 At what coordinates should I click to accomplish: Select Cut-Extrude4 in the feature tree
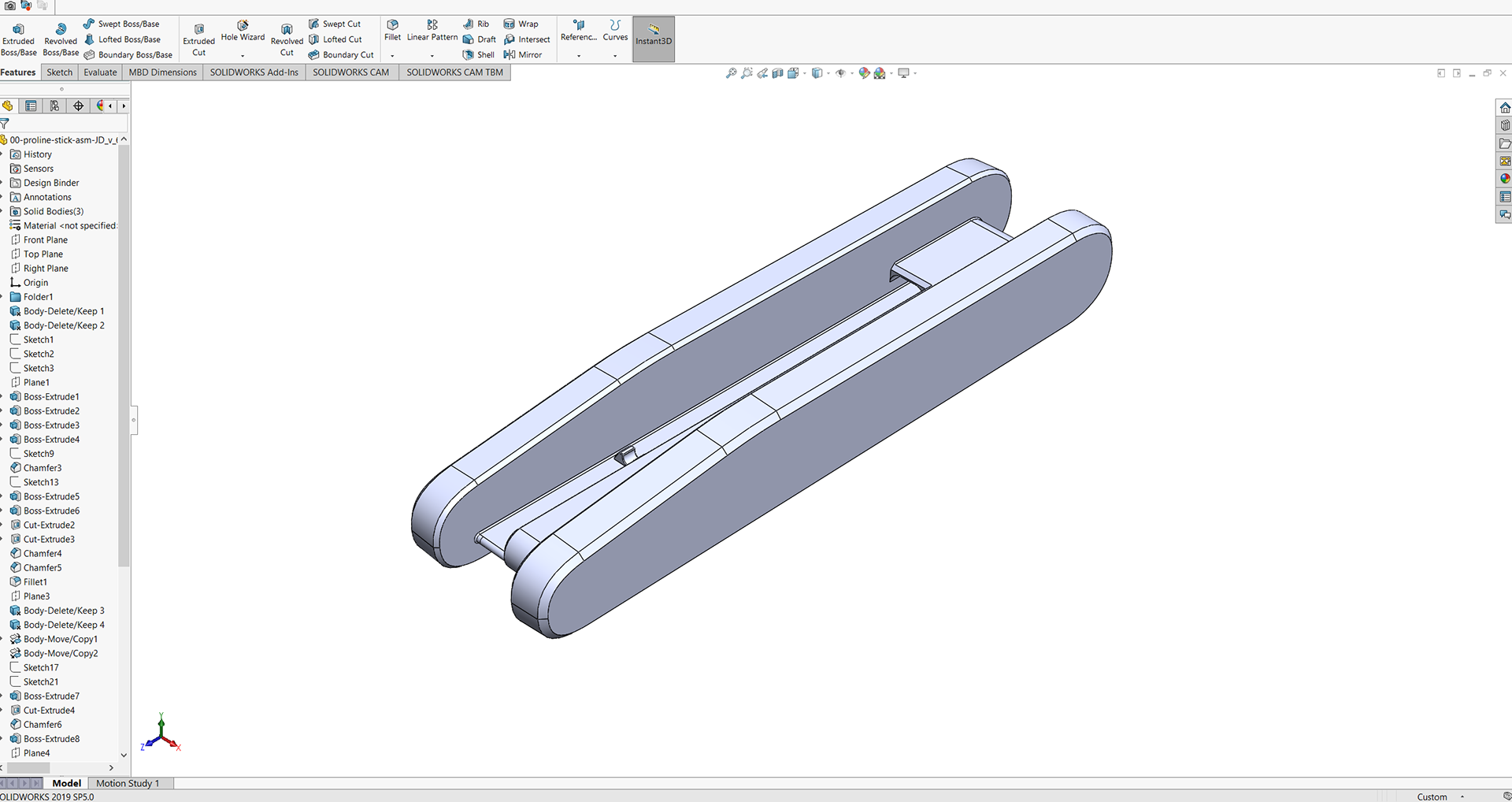point(43,711)
